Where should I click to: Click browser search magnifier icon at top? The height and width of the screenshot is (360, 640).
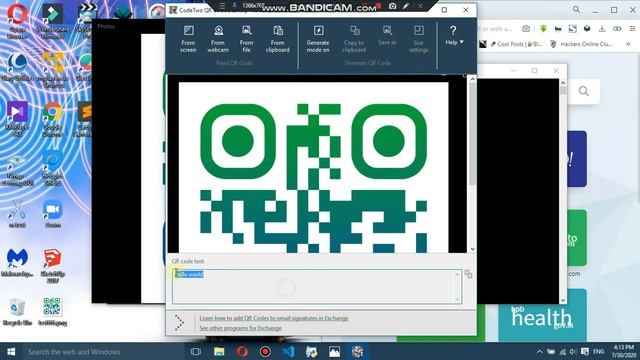(x=576, y=9)
